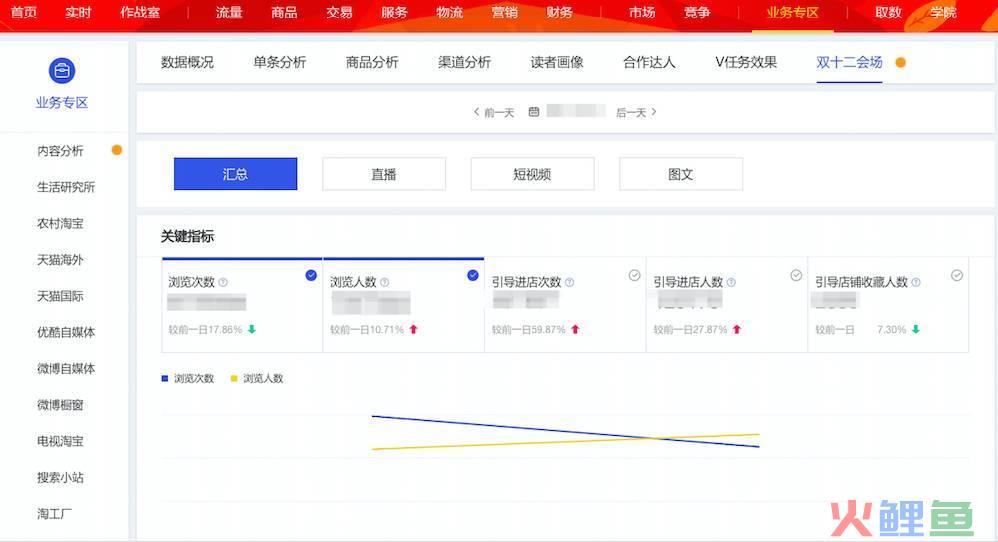Open the 商品分析 tab

[372, 62]
